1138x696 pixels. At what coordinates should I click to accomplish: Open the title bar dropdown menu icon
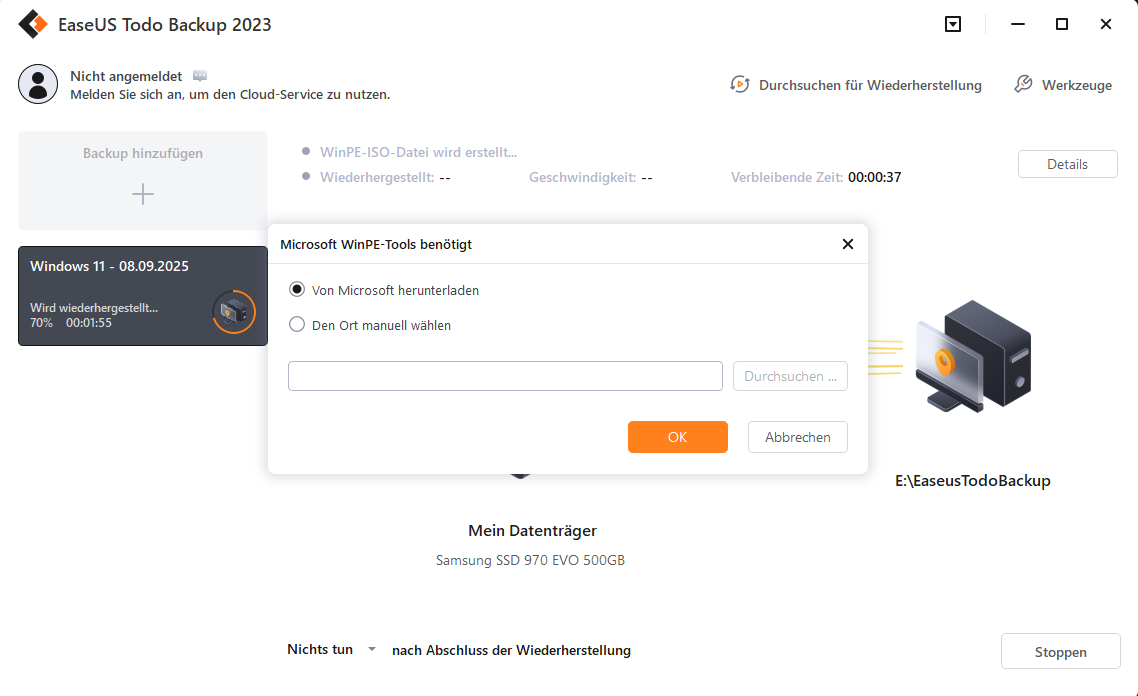[953, 24]
